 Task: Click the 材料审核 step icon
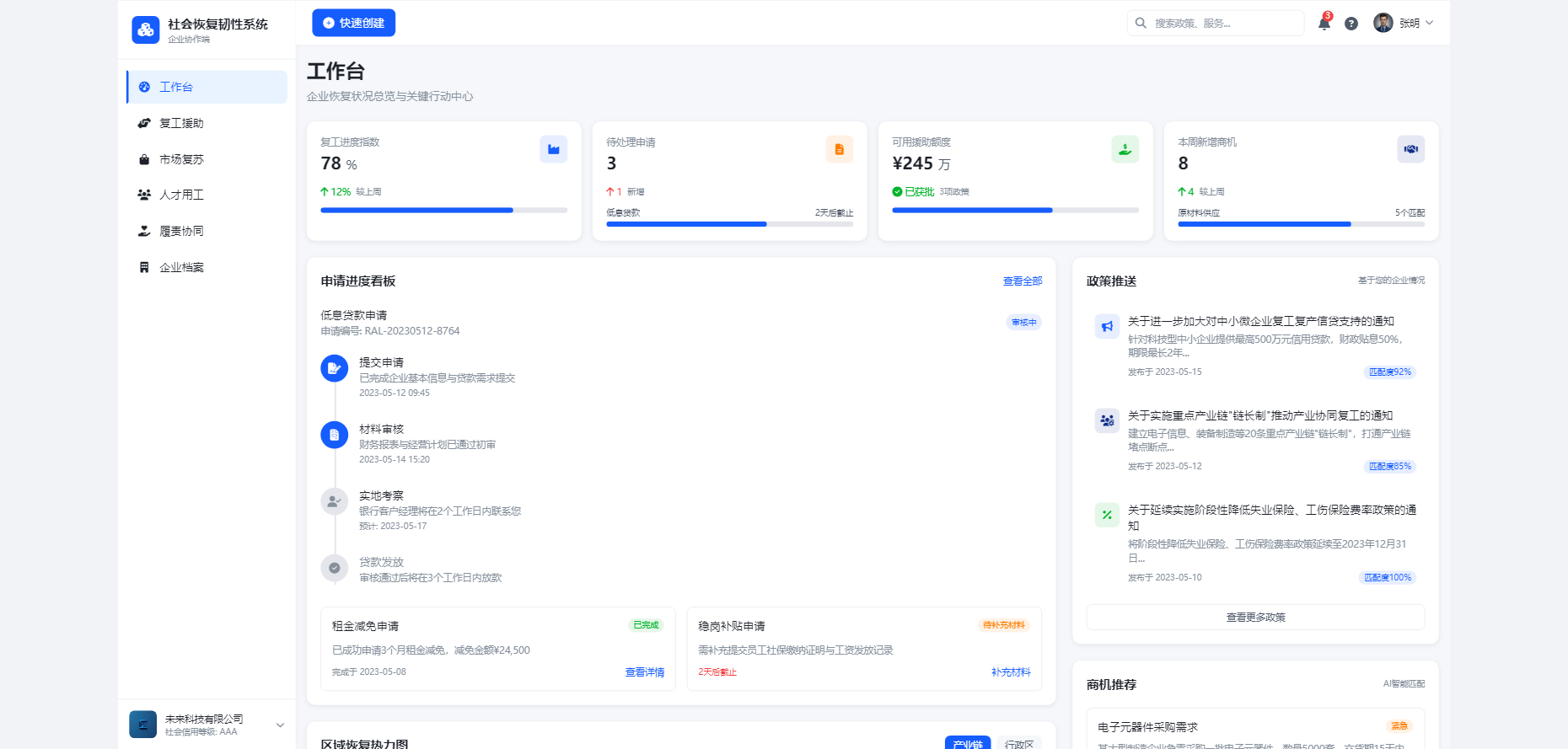coord(335,435)
